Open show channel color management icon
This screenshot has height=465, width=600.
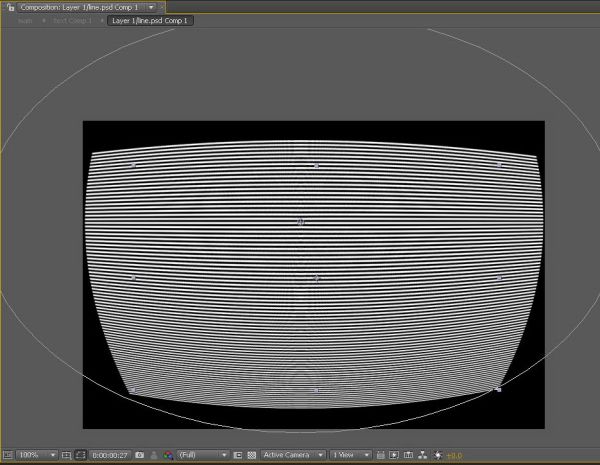coord(168,455)
